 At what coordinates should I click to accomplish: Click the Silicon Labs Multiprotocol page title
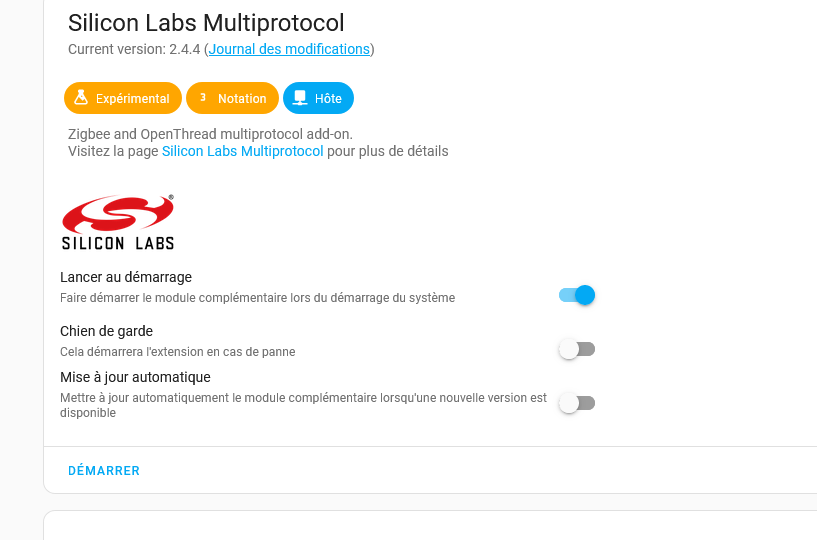point(206,22)
